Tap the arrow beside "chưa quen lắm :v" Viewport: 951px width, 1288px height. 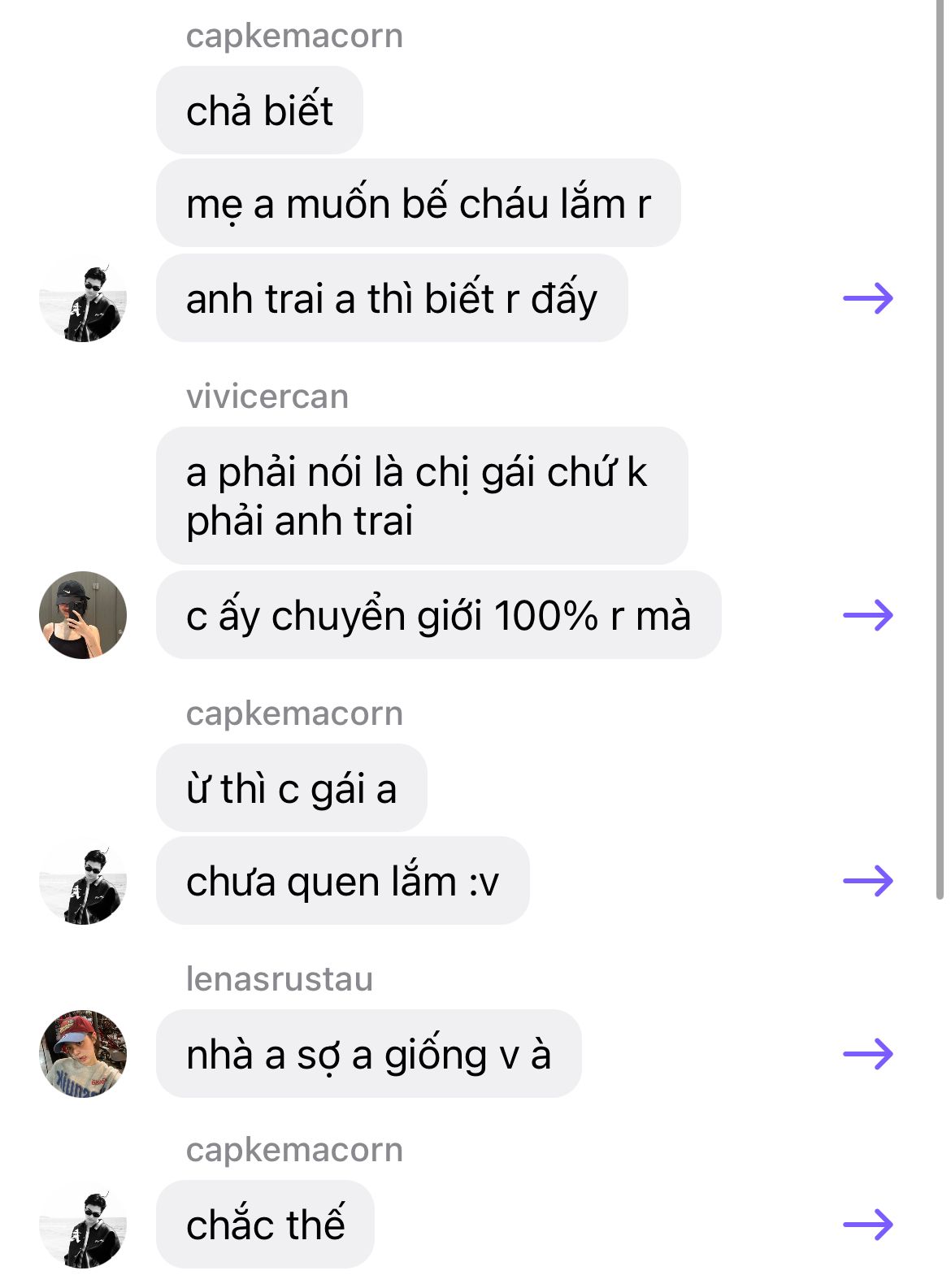point(868,880)
